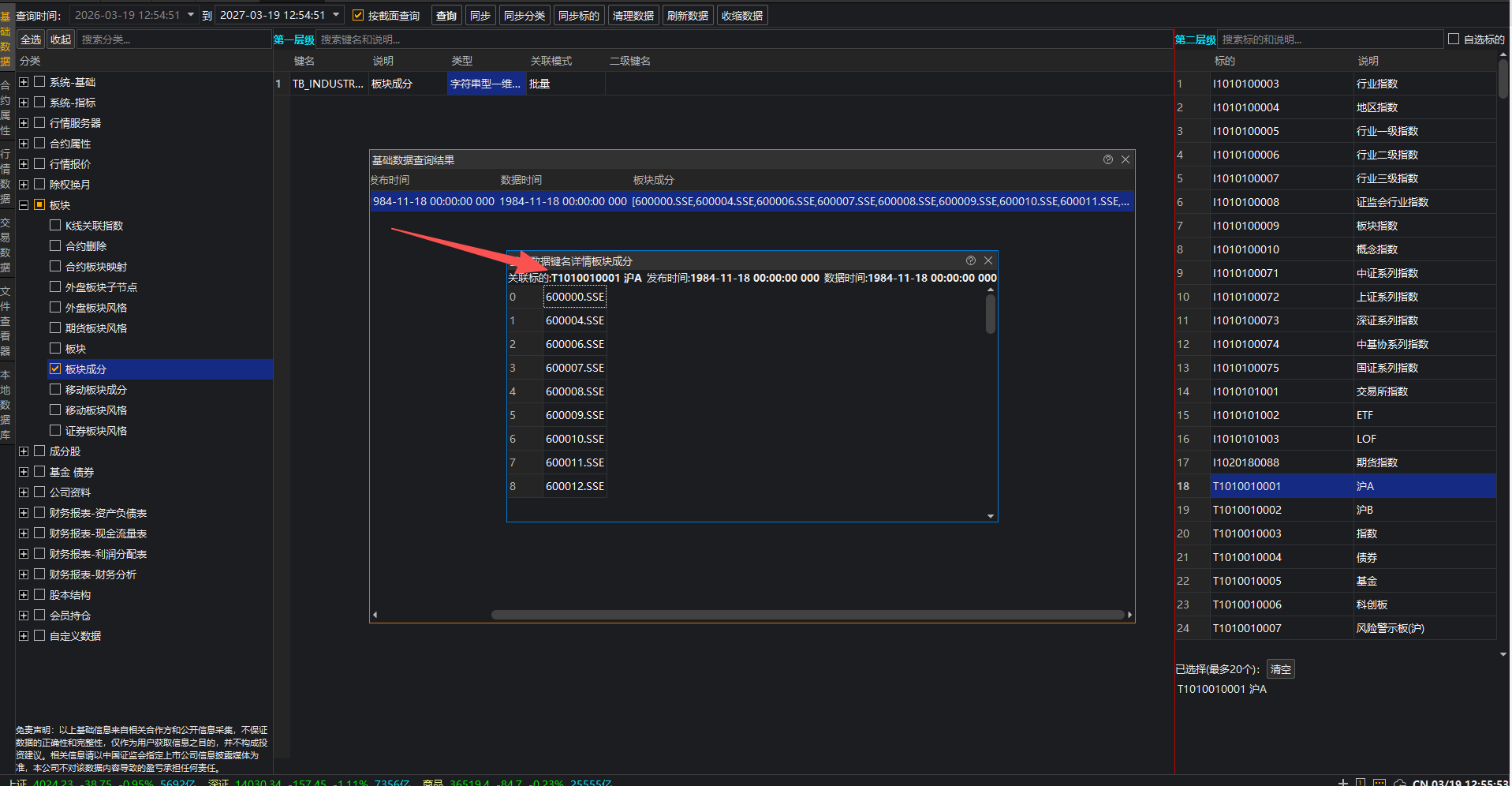The width and height of the screenshot is (1512, 786).
Task: Focus the 搜索分类 search field
Action: 174,39
